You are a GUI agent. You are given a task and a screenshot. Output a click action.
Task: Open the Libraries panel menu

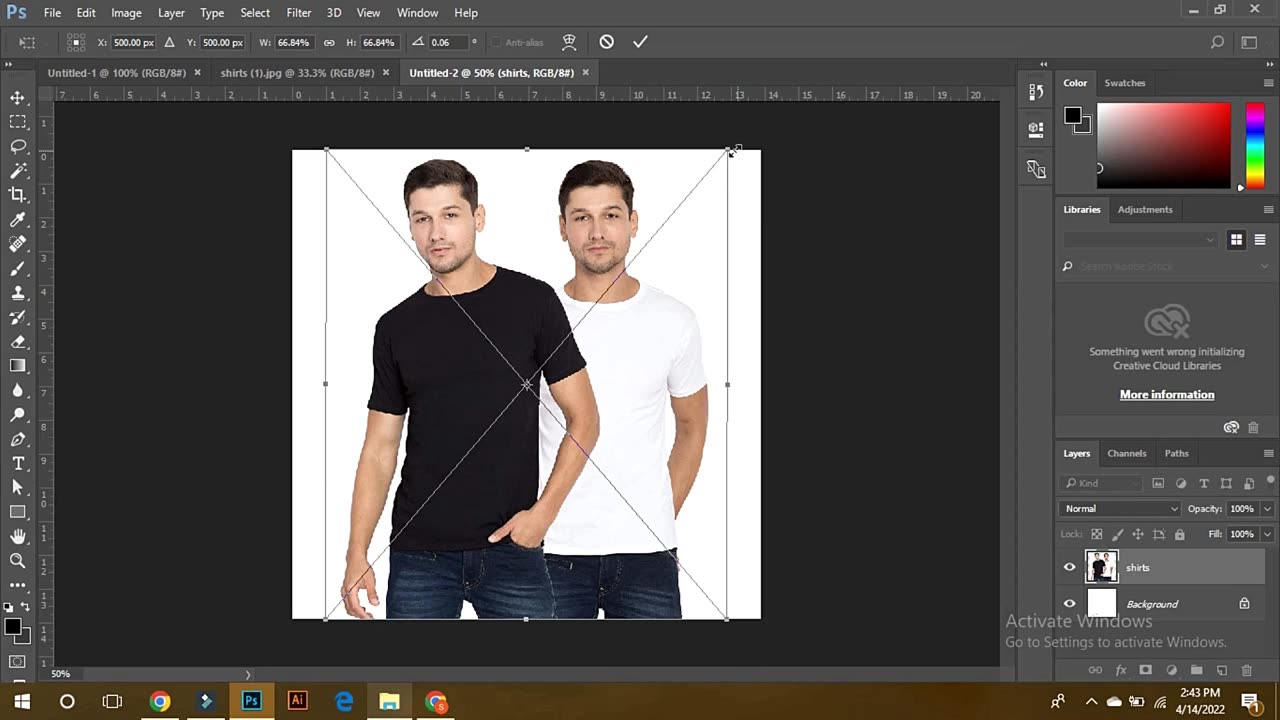[x=1268, y=210]
